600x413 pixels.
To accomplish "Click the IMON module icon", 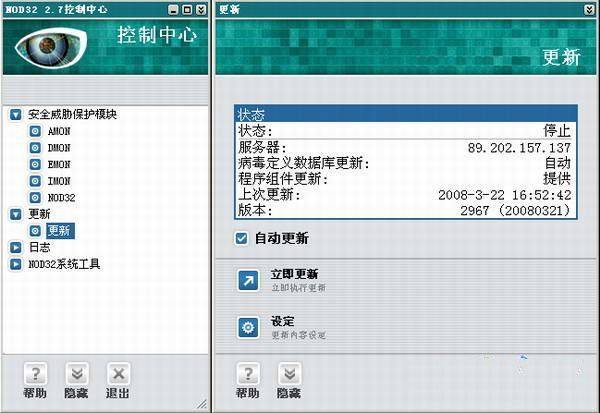I will click(35, 181).
